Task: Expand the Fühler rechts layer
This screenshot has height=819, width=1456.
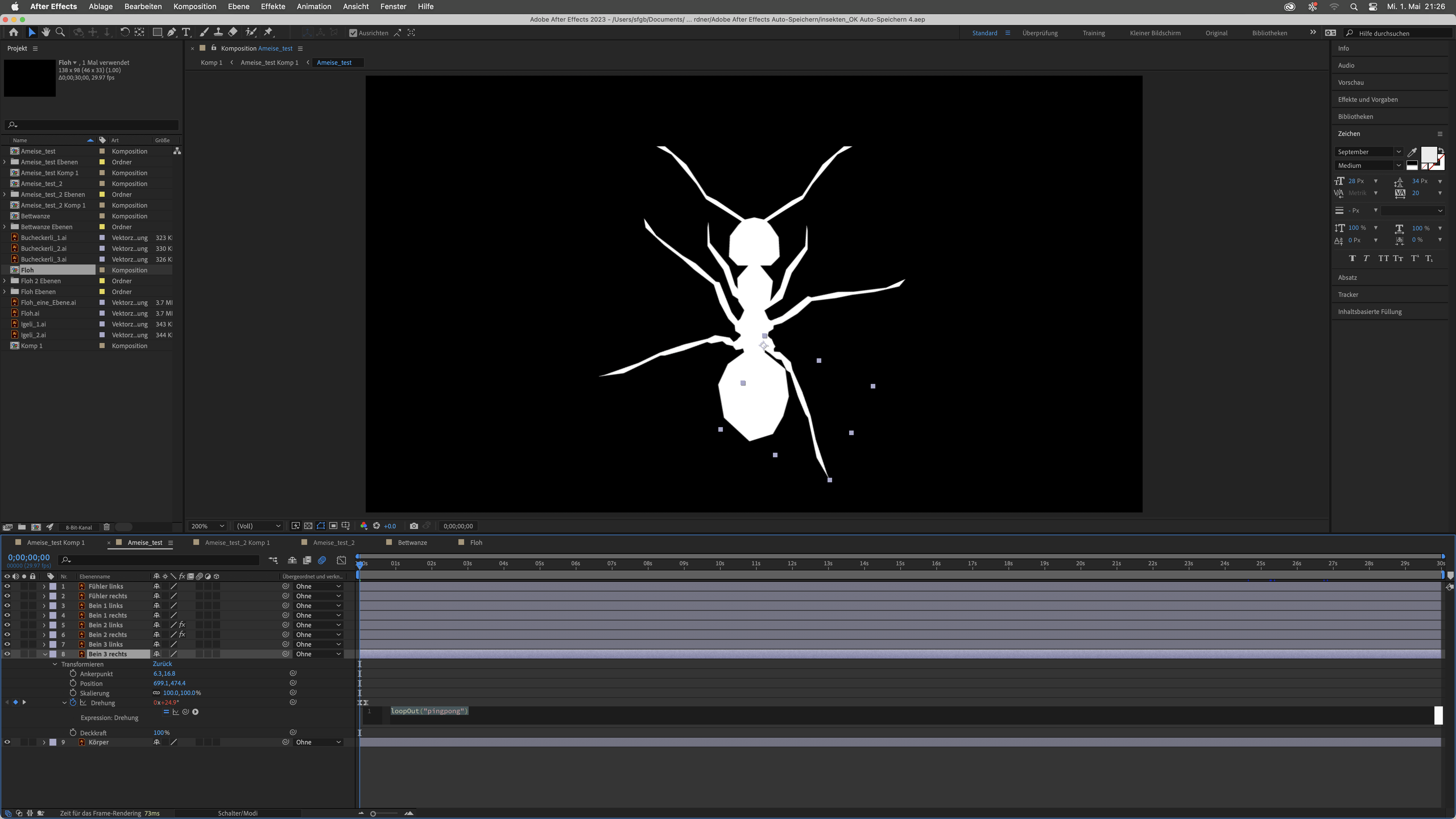Action: pos(44,596)
